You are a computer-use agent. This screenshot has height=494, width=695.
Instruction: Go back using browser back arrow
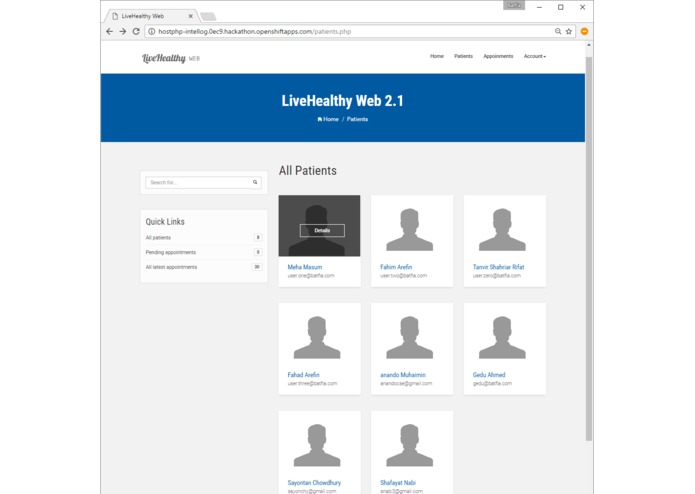(109, 31)
